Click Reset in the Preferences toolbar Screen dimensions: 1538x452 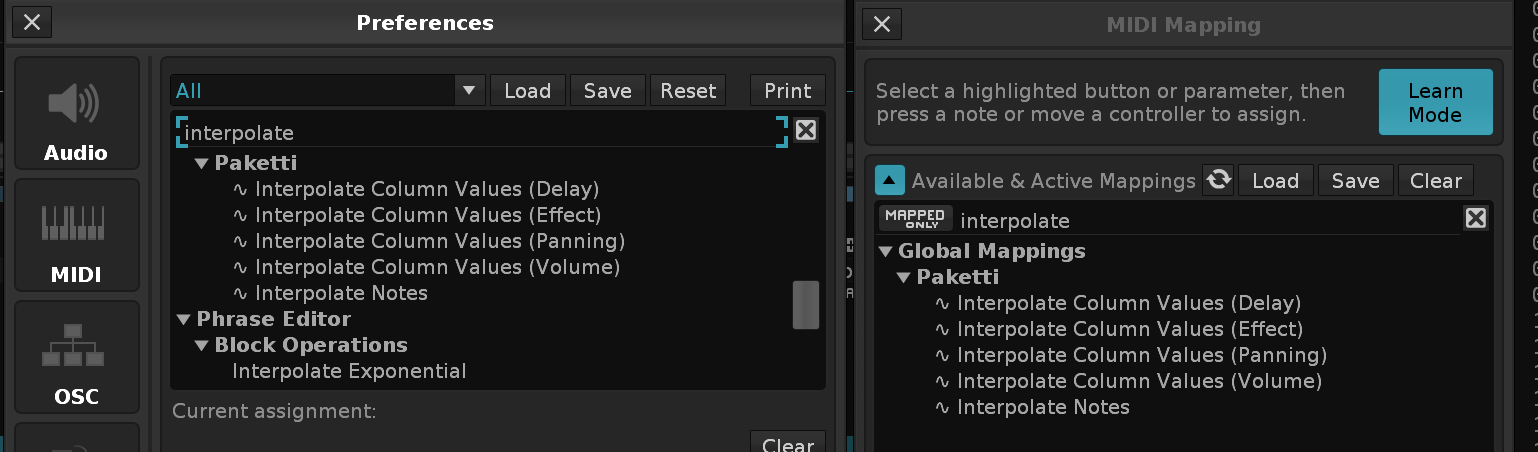pos(688,91)
